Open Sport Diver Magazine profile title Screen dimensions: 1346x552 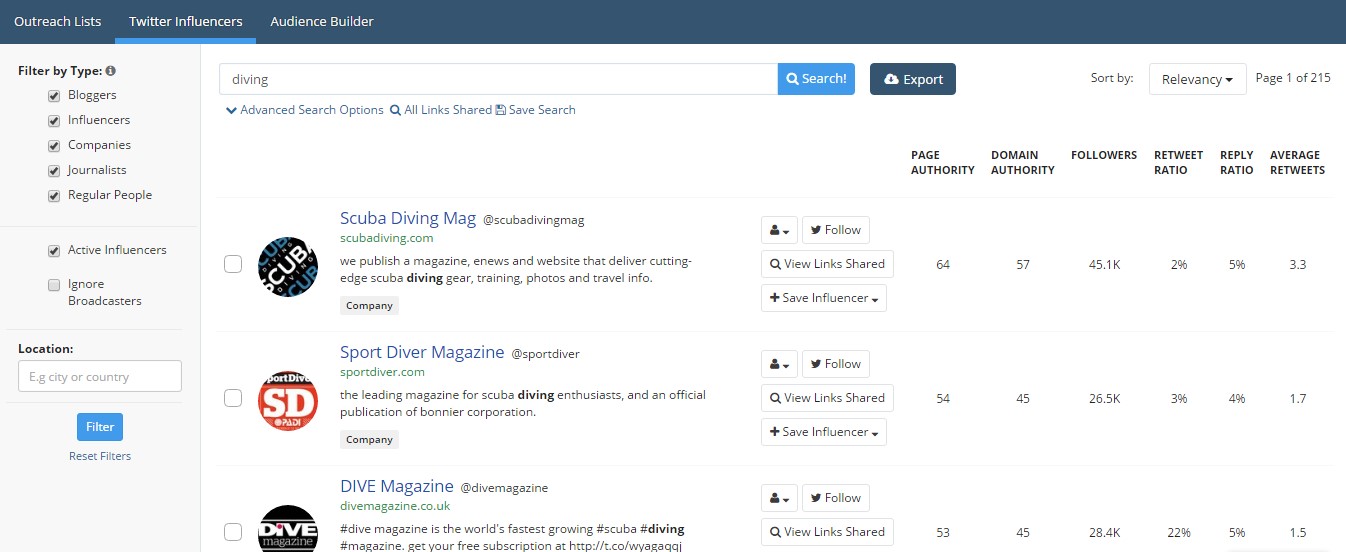pos(422,352)
